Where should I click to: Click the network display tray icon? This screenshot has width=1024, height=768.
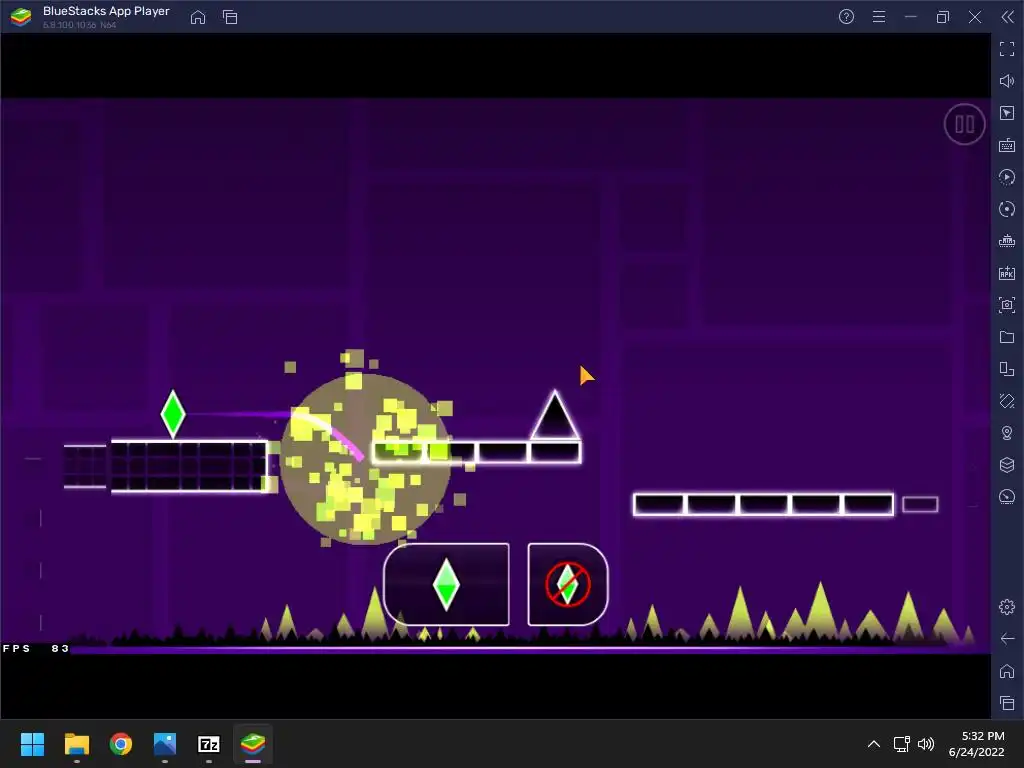pyautogui.click(x=901, y=744)
